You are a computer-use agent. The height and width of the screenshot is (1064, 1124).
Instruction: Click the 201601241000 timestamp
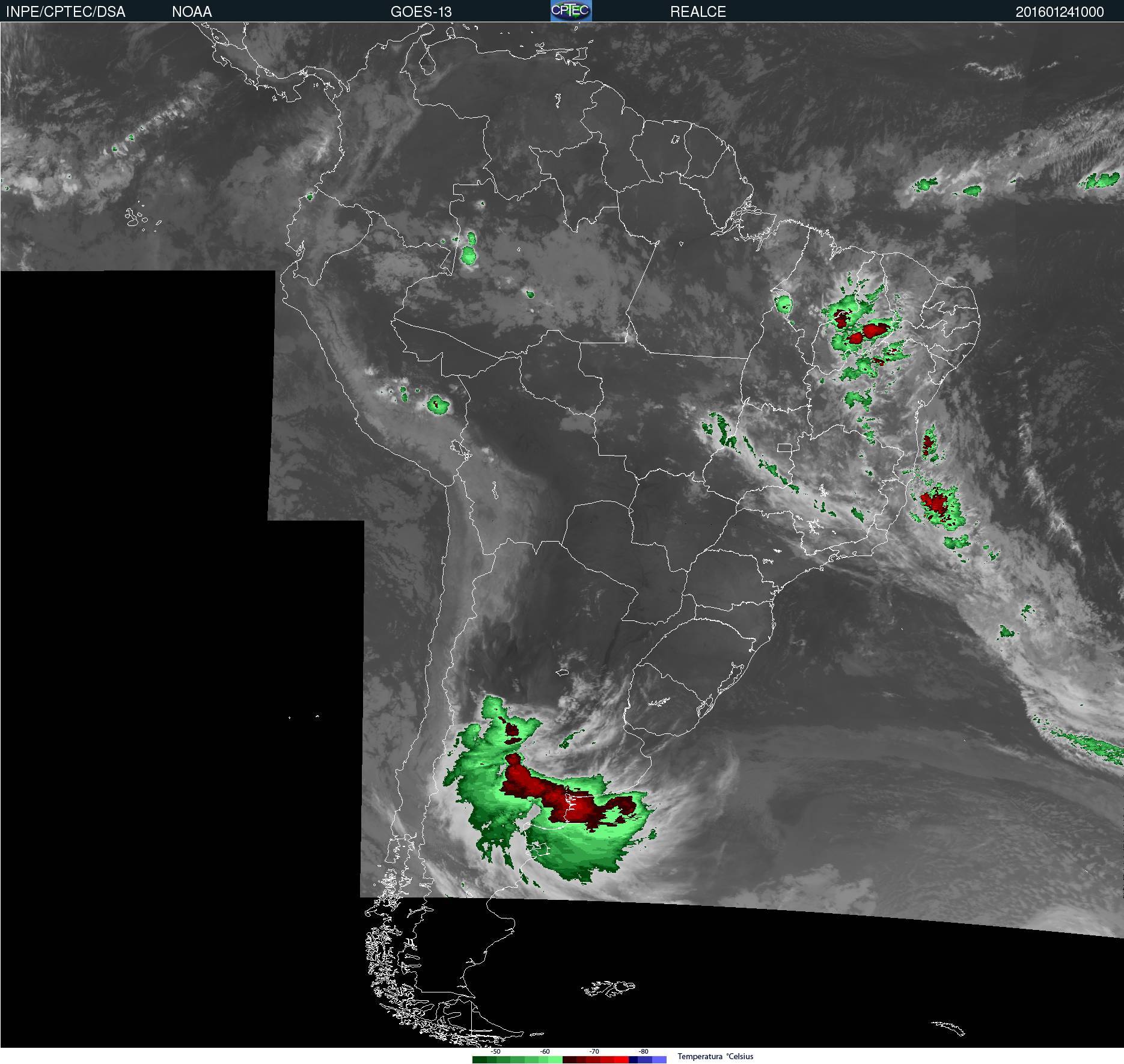(1060, 12)
